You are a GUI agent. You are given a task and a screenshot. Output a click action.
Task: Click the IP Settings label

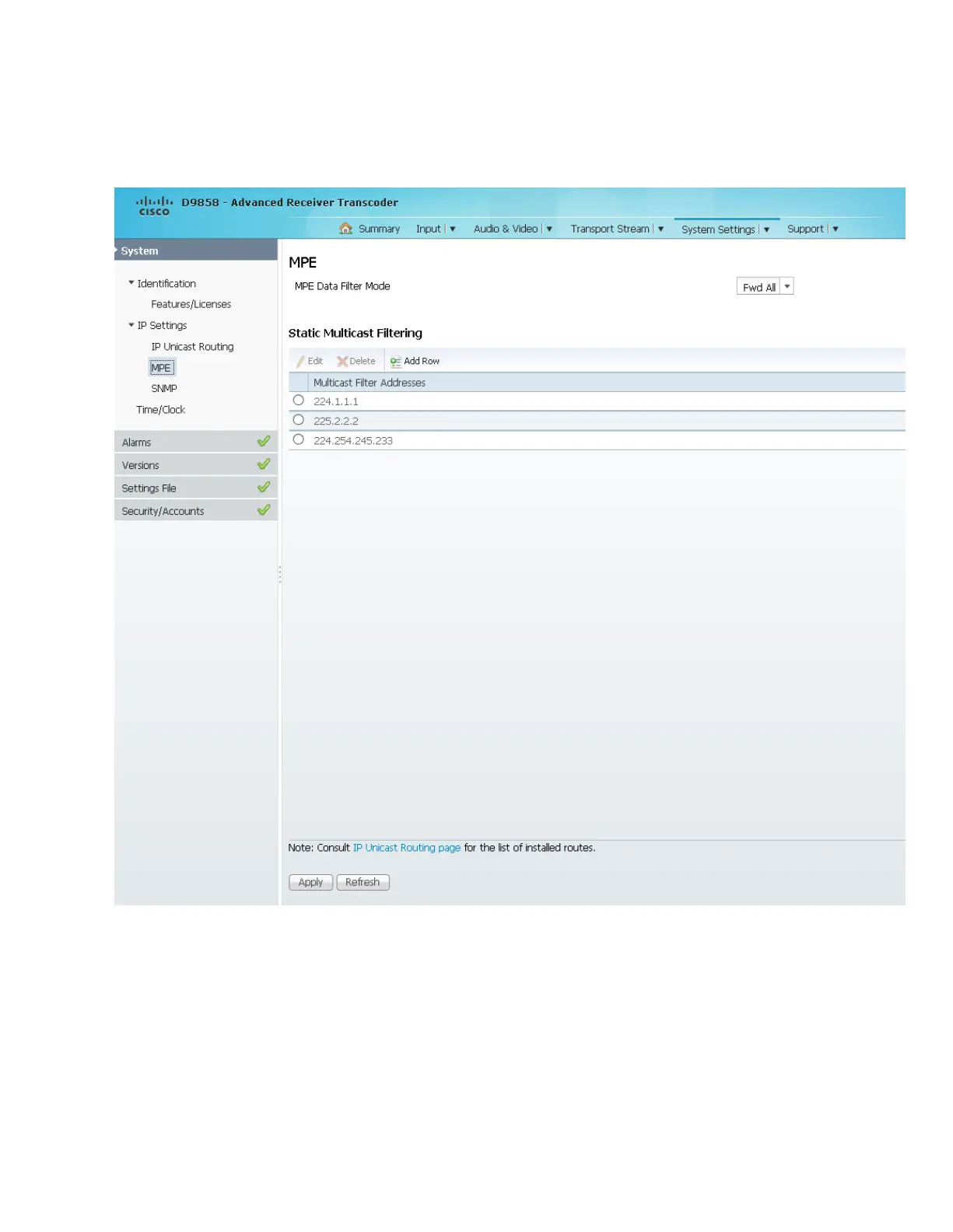[162, 325]
